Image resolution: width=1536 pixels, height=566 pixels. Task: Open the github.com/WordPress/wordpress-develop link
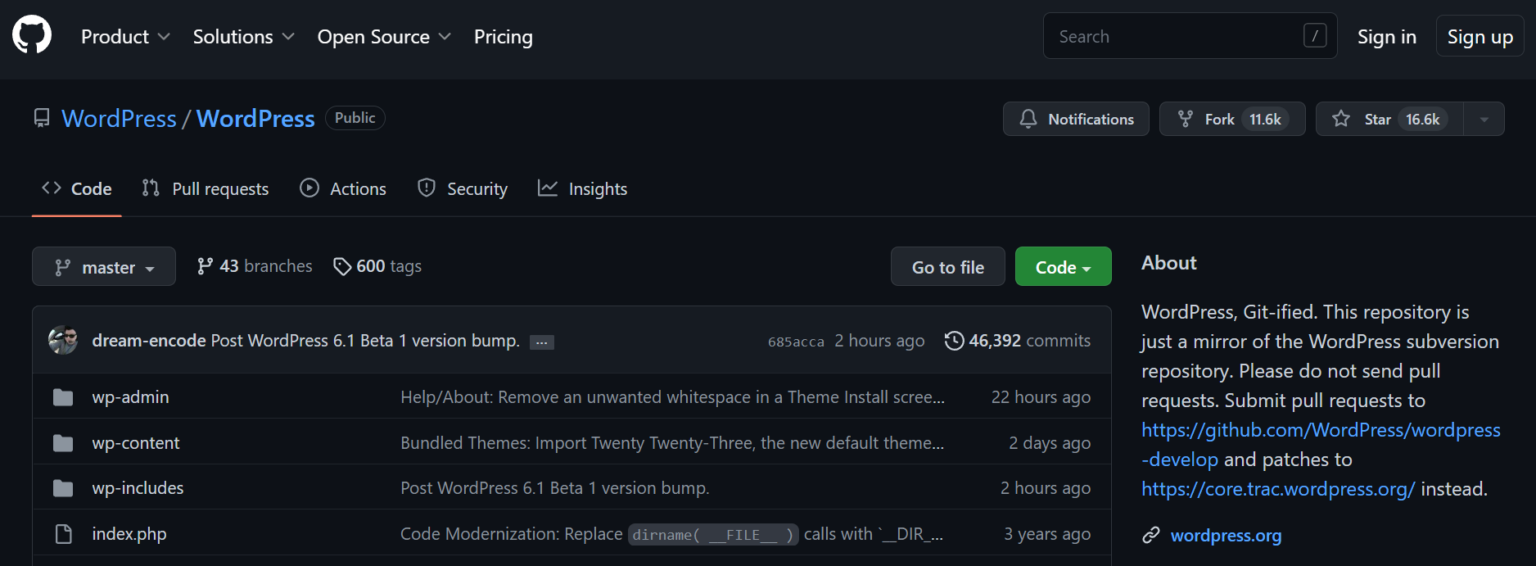pos(1321,445)
